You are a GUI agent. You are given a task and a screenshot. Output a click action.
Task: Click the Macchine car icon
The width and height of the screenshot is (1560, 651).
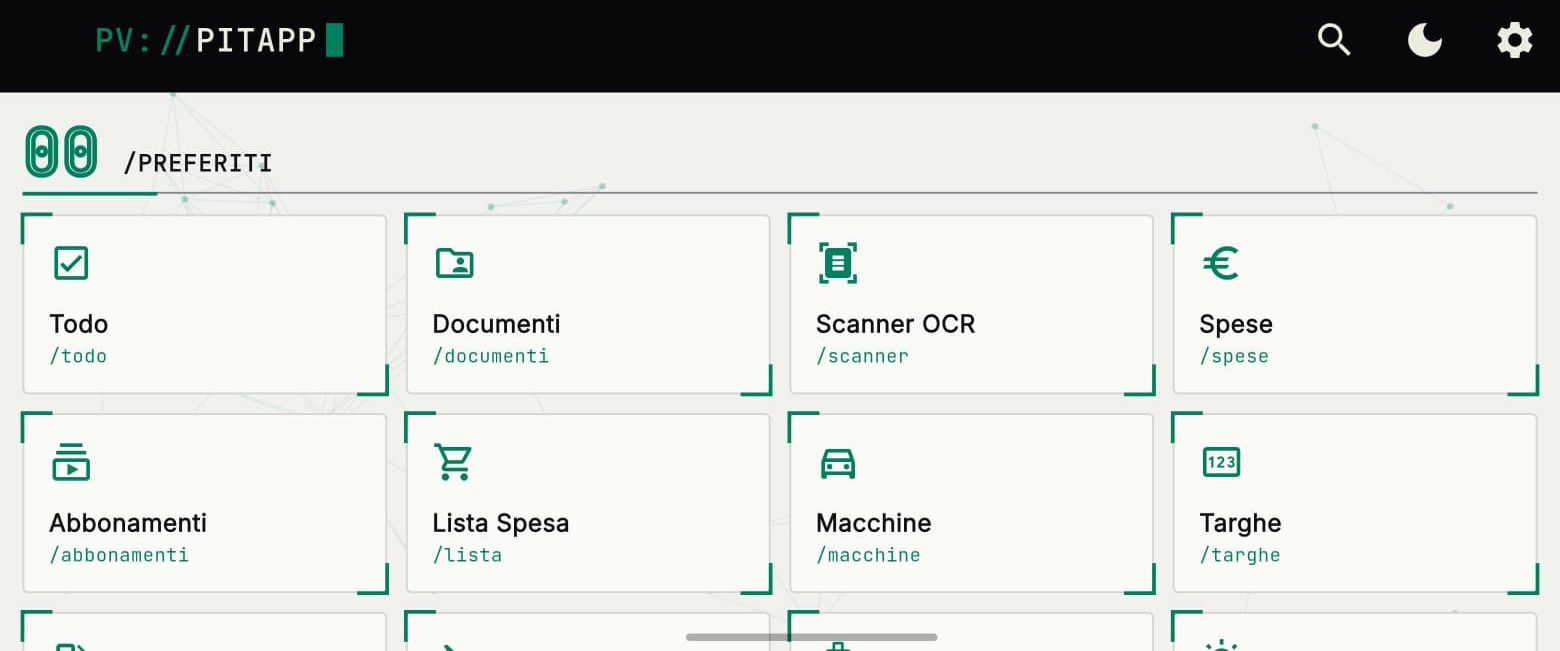[x=838, y=463]
